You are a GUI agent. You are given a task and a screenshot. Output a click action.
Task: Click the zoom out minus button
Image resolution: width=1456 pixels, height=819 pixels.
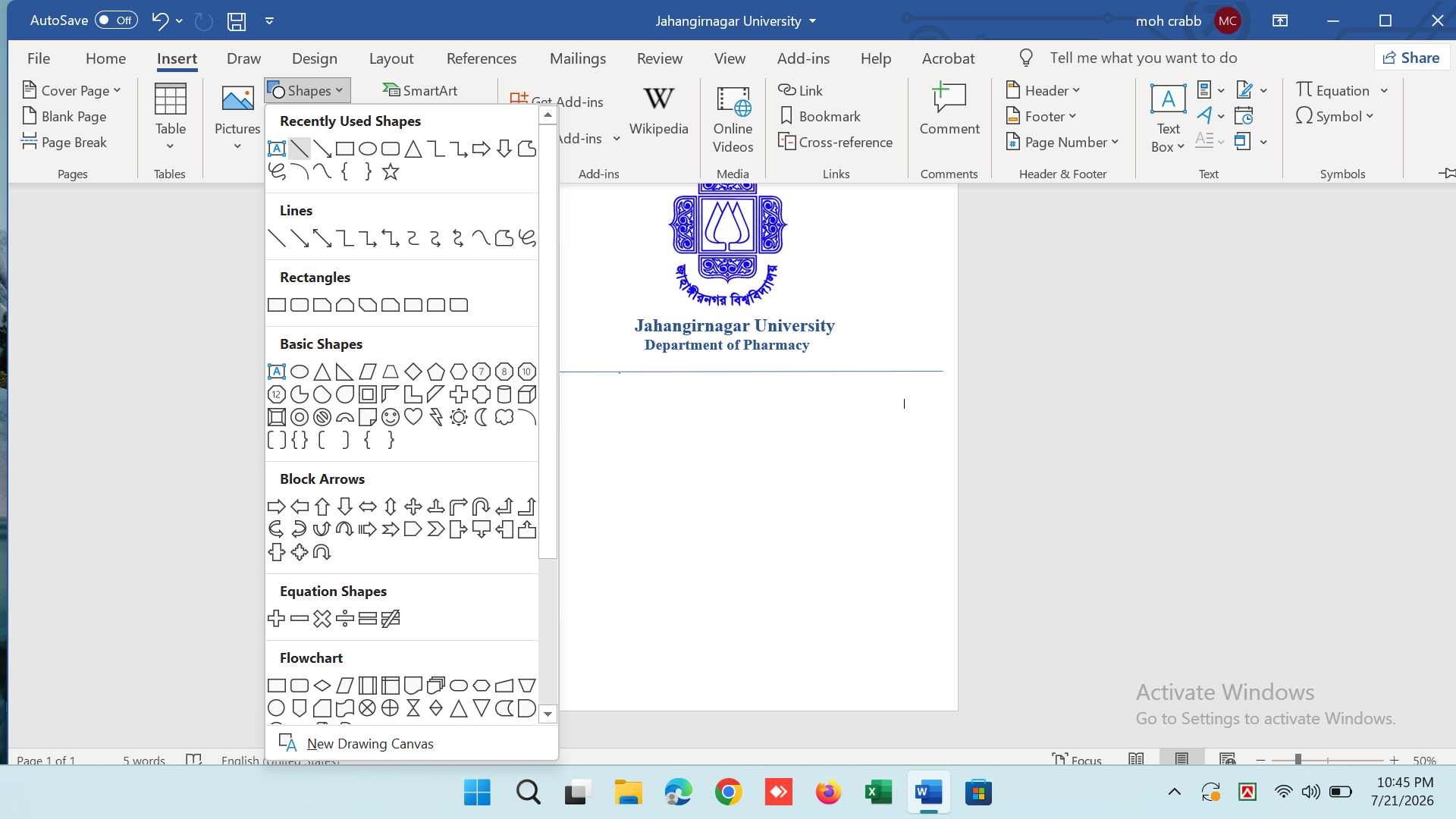click(1261, 760)
